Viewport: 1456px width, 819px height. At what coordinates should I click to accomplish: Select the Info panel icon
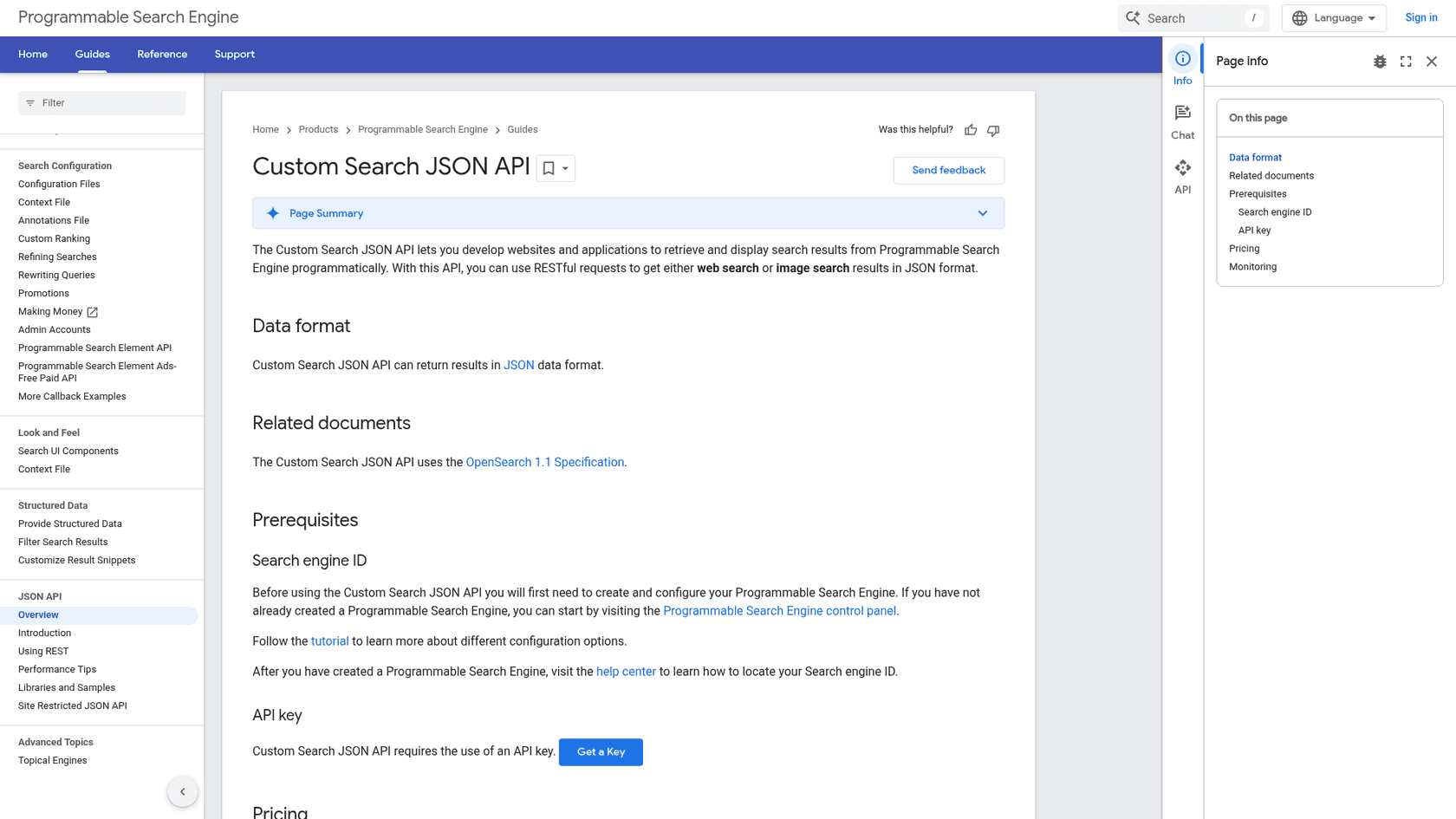tap(1182, 59)
